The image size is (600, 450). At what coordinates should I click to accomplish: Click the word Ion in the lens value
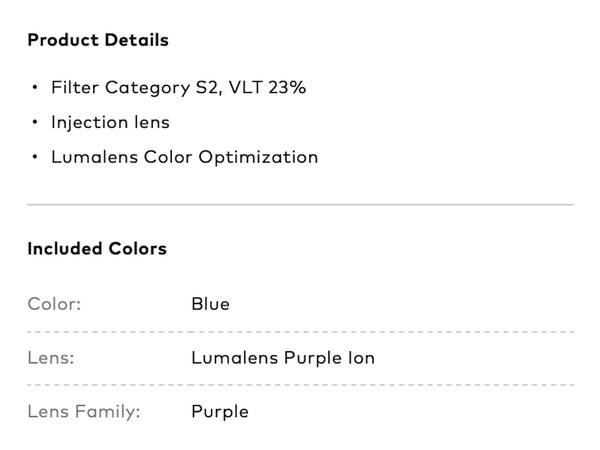pyautogui.click(x=361, y=357)
